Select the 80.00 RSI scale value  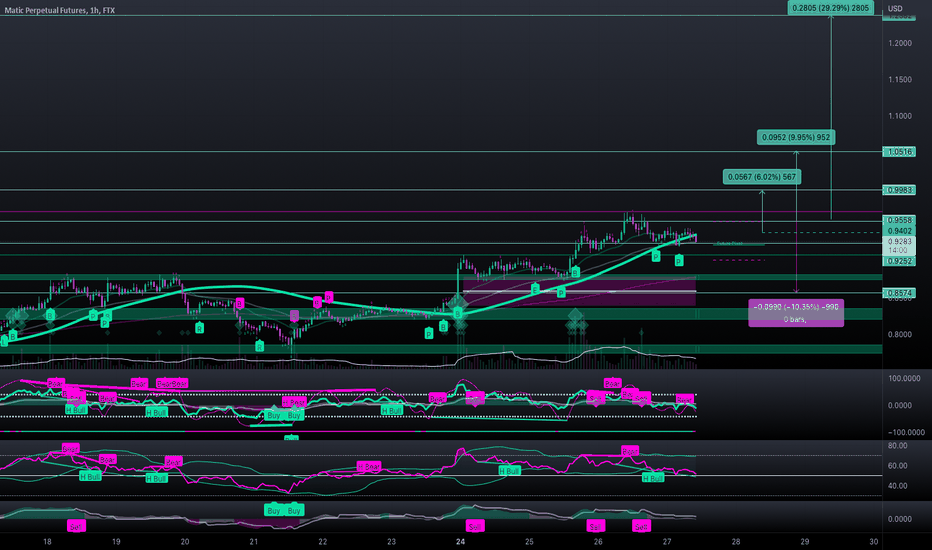[x=898, y=445]
